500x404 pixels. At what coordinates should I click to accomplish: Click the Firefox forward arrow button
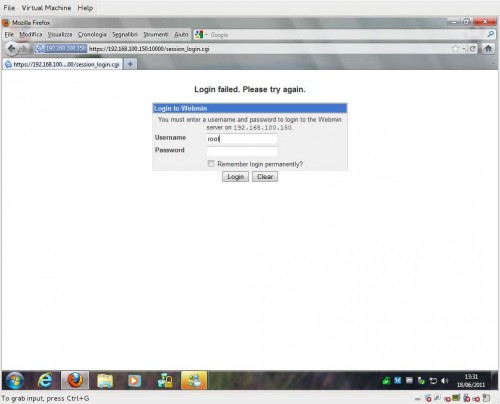pos(24,49)
